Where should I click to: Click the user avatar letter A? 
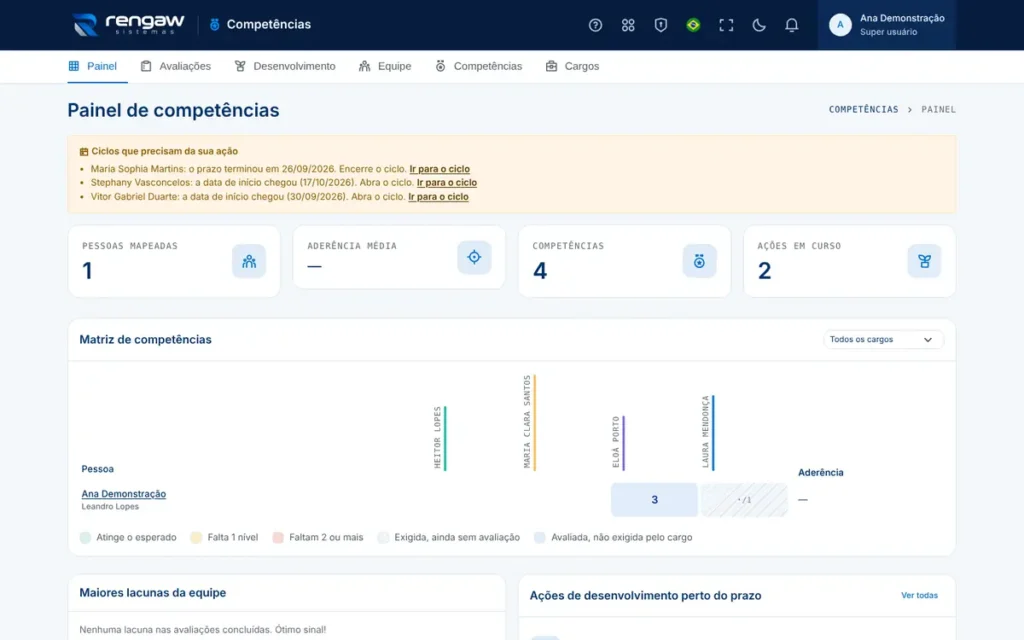[840, 25]
